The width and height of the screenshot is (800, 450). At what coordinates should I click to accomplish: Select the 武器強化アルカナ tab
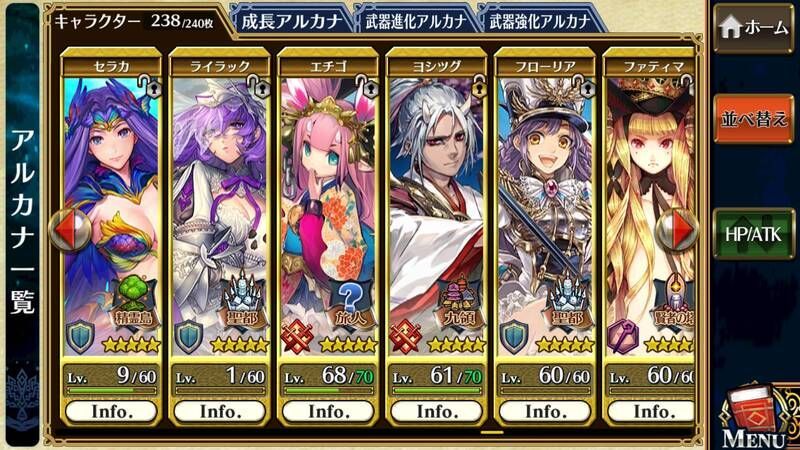pyautogui.click(x=539, y=21)
